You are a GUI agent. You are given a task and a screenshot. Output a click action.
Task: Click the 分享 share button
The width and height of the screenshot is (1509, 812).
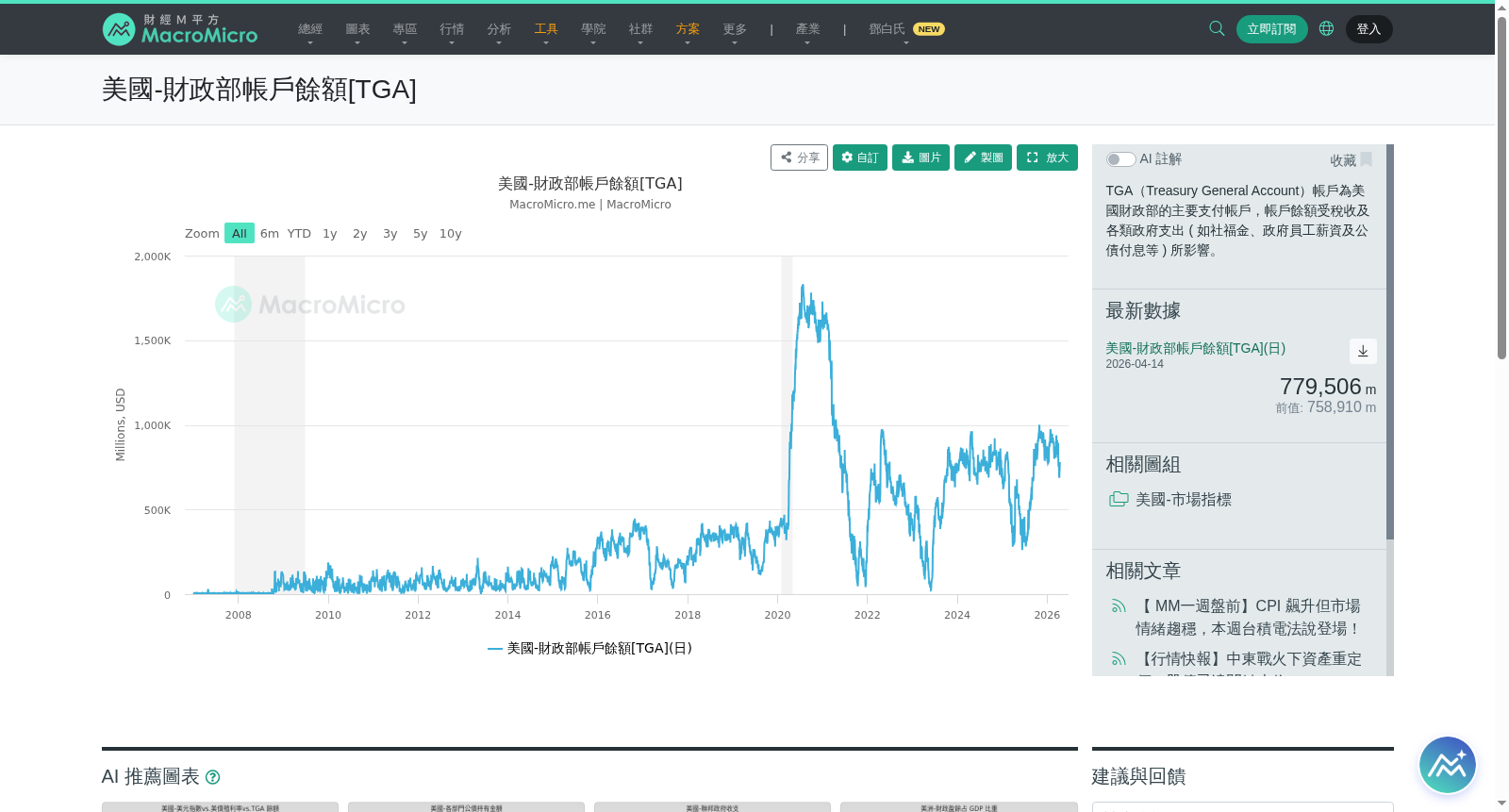(x=799, y=157)
